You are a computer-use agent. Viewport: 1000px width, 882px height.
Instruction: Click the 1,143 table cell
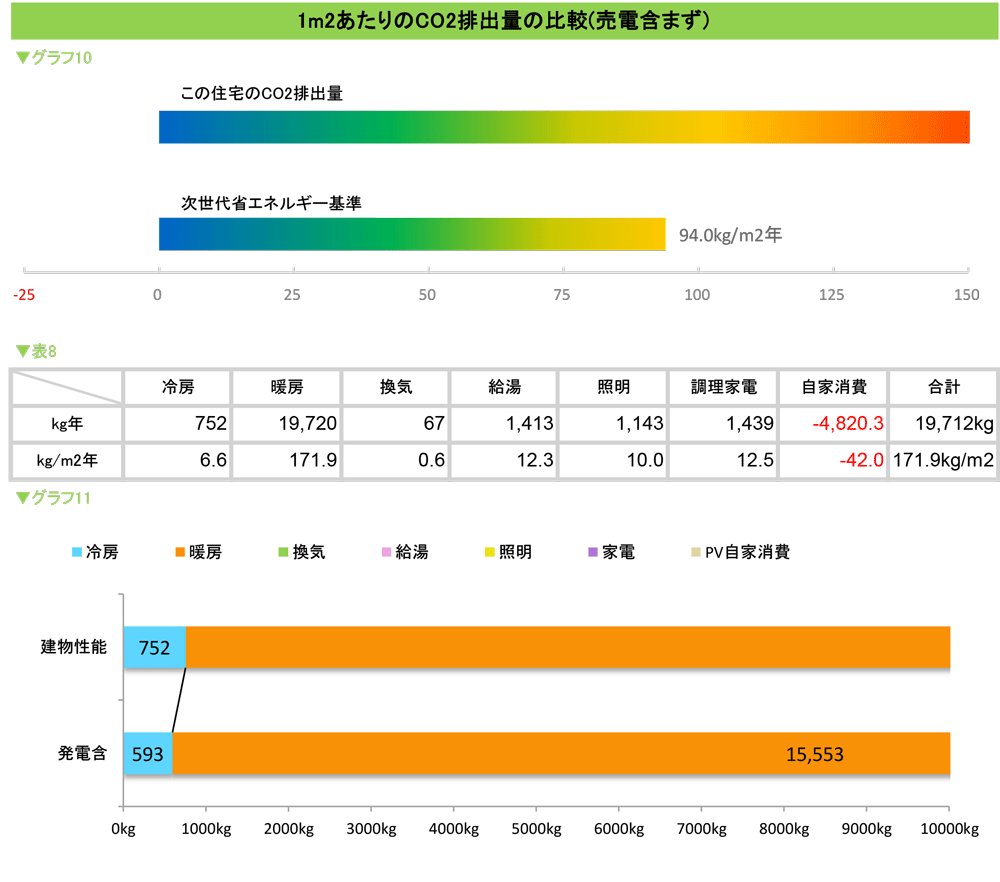coord(614,423)
